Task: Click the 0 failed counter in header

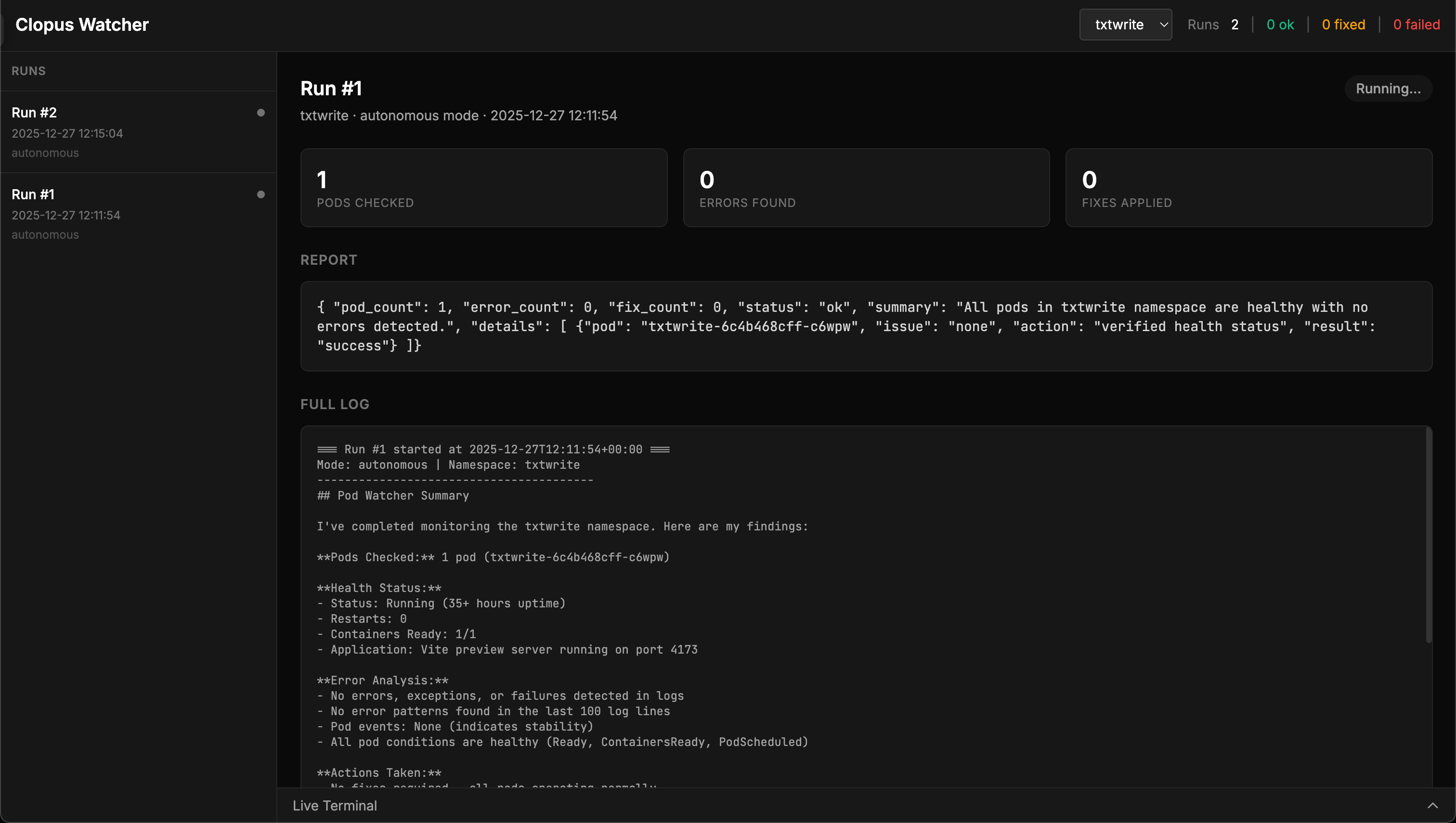Action: coord(1416,25)
